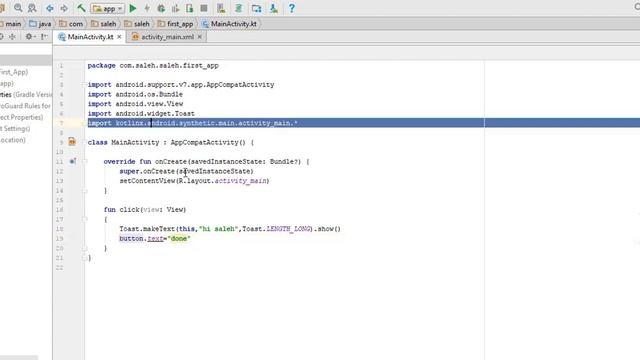
Task: Stop the running app with square icon
Action: pos(204,8)
